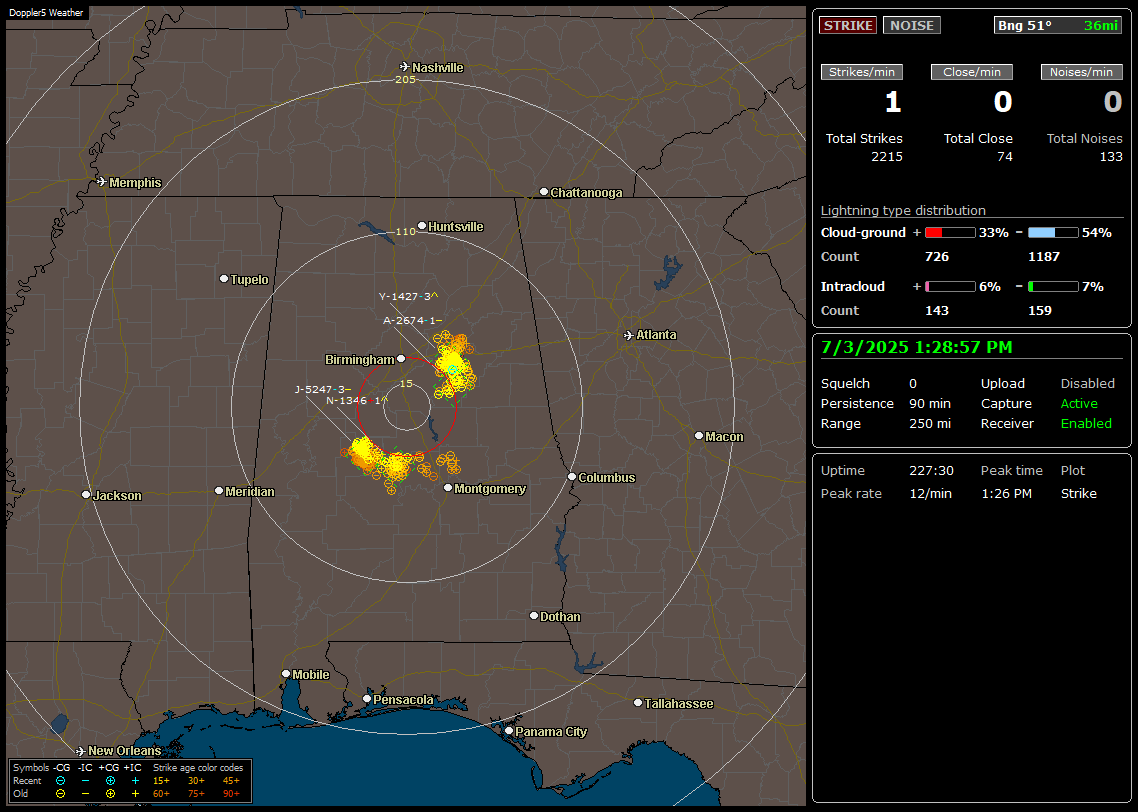Click the New Orleans airport plane icon
The height and width of the screenshot is (812, 1138).
(81, 750)
